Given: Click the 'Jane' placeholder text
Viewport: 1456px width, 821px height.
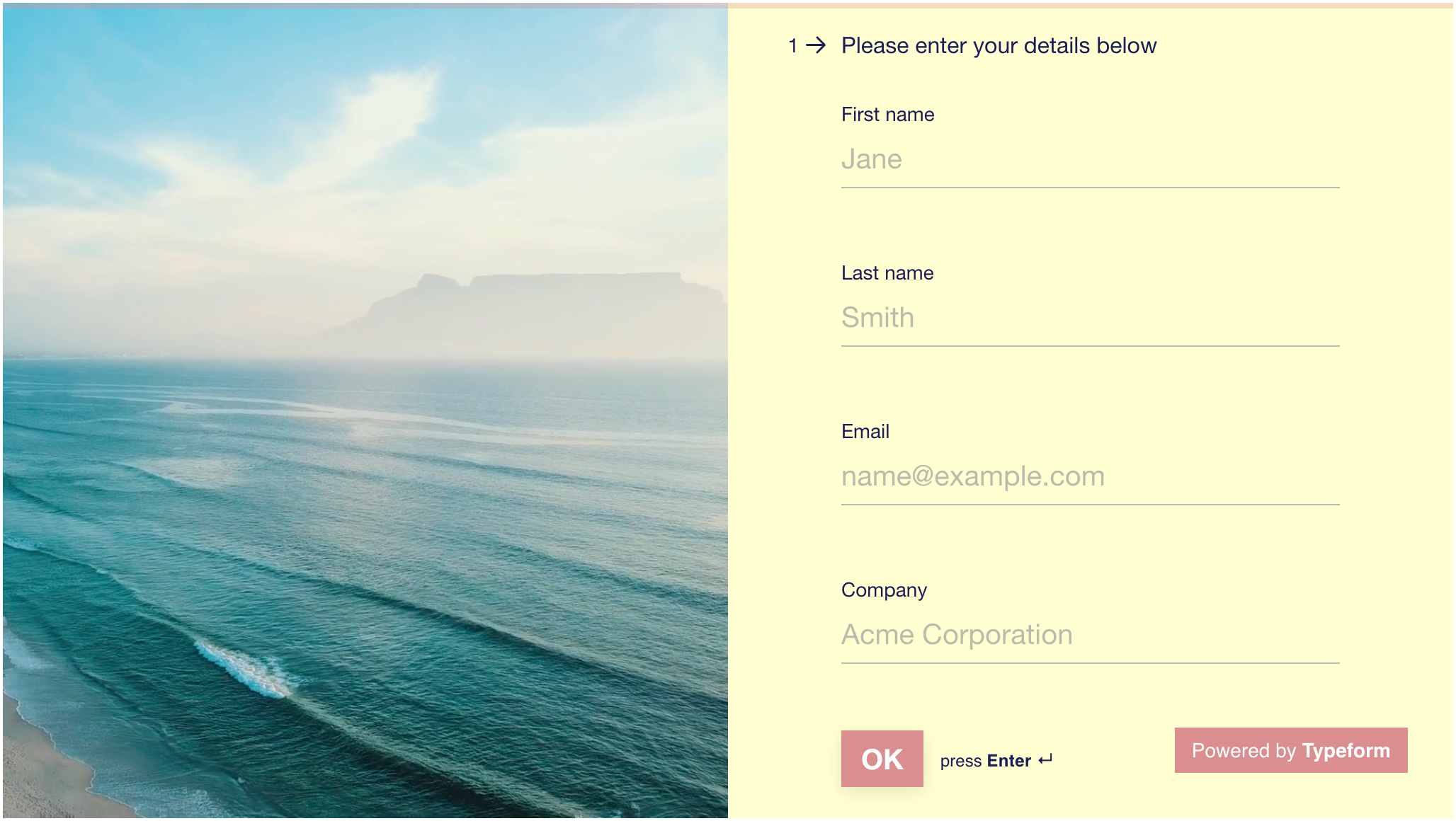Looking at the screenshot, I should pyautogui.click(x=871, y=160).
